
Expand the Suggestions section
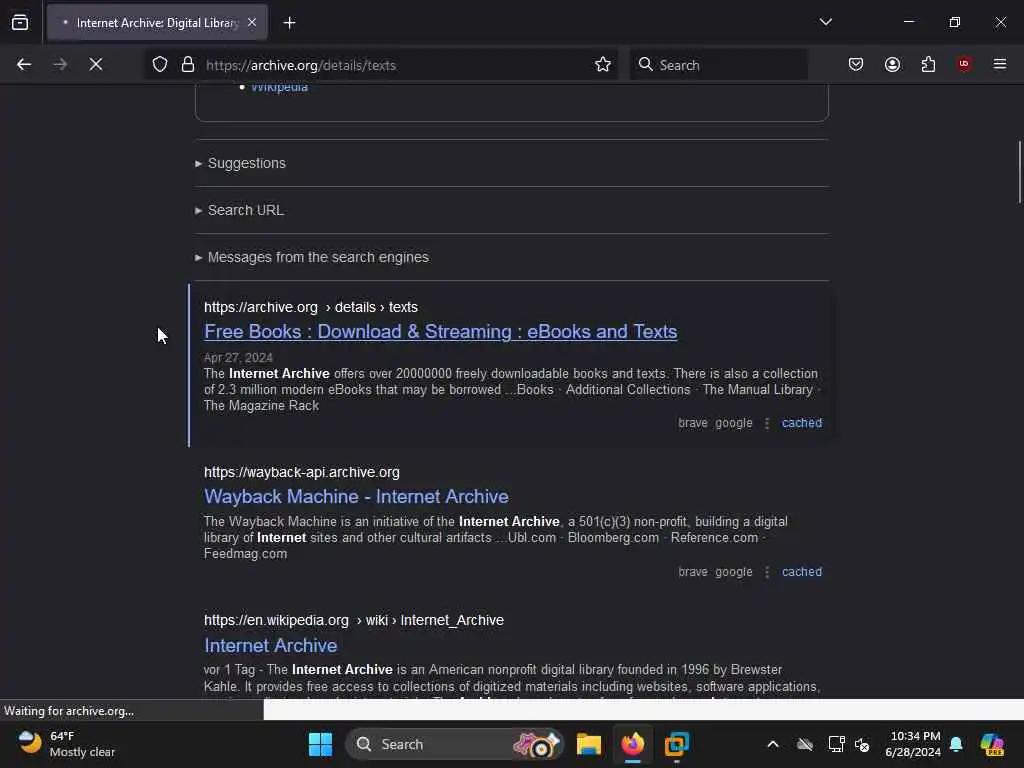(x=240, y=163)
